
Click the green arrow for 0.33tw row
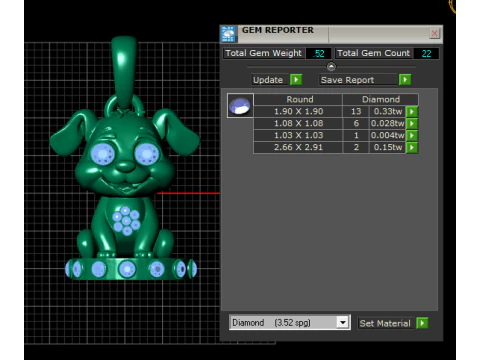pos(412,111)
